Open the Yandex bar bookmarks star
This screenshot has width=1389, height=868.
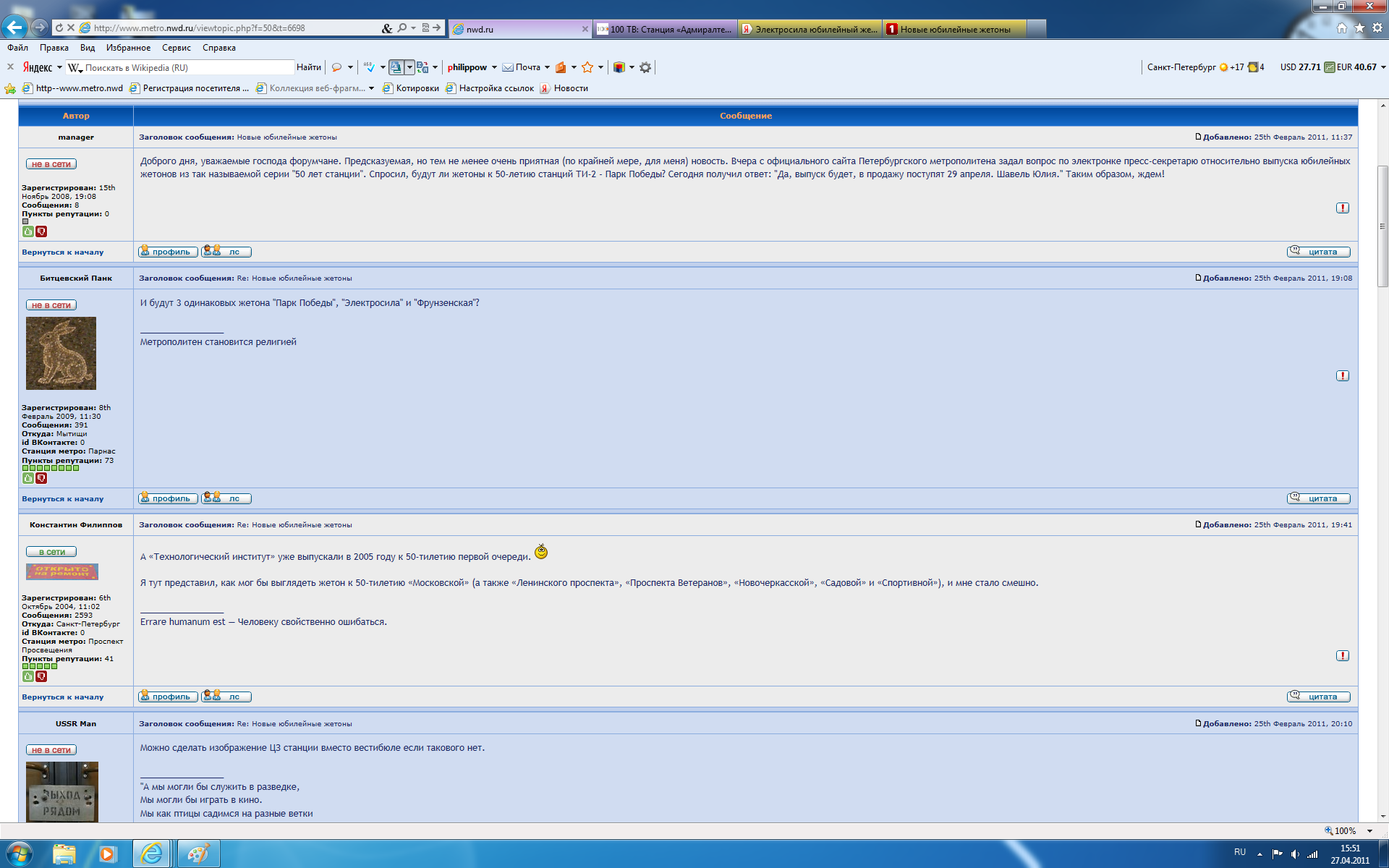(x=587, y=67)
